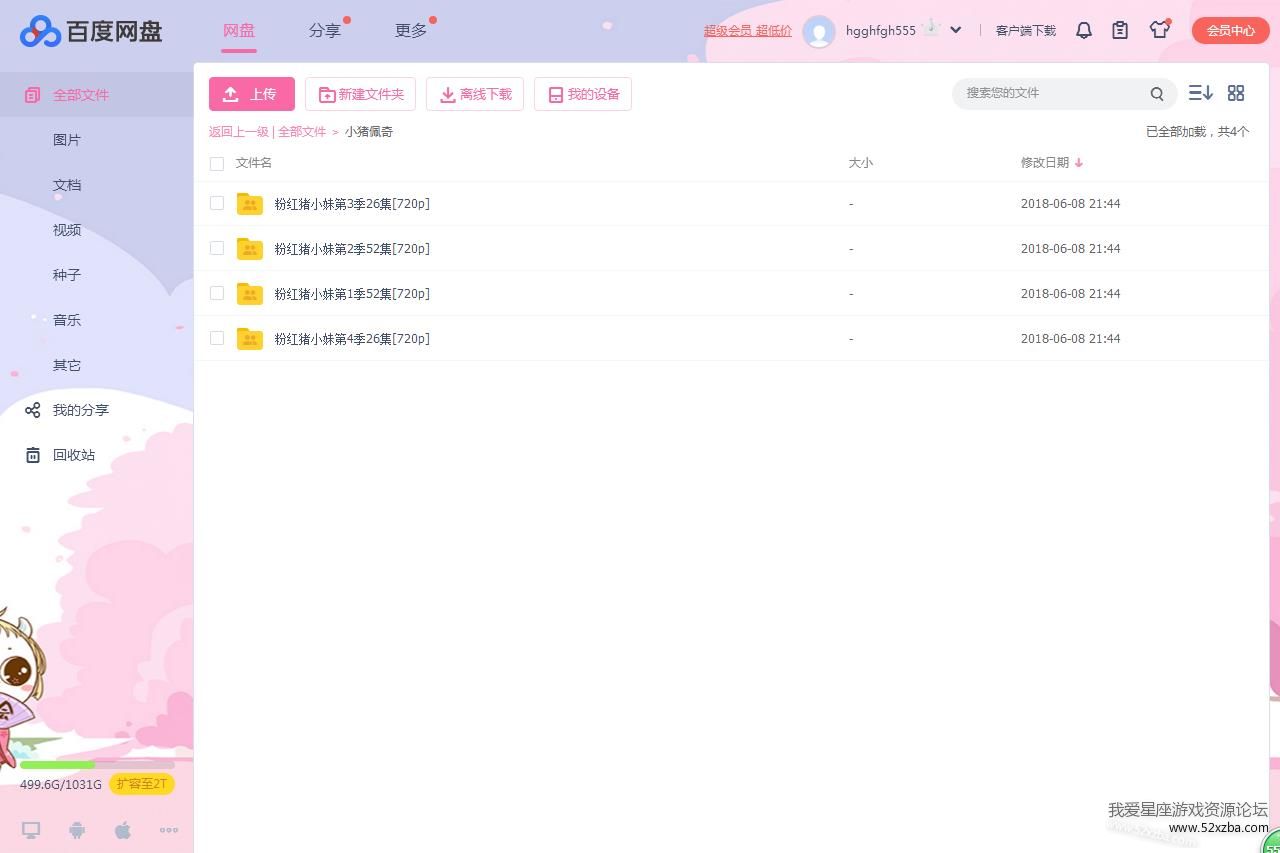Toggle the select-all checkbox beside 文件名
Image resolution: width=1280 pixels, height=853 pixels.
coord(217,163)
